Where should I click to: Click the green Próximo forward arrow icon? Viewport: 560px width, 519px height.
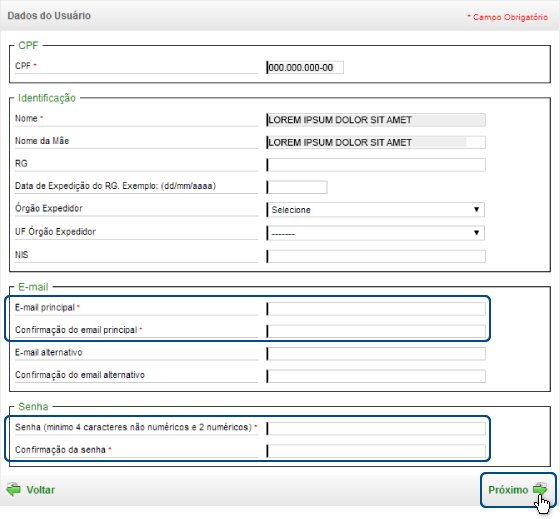point(540,488)
